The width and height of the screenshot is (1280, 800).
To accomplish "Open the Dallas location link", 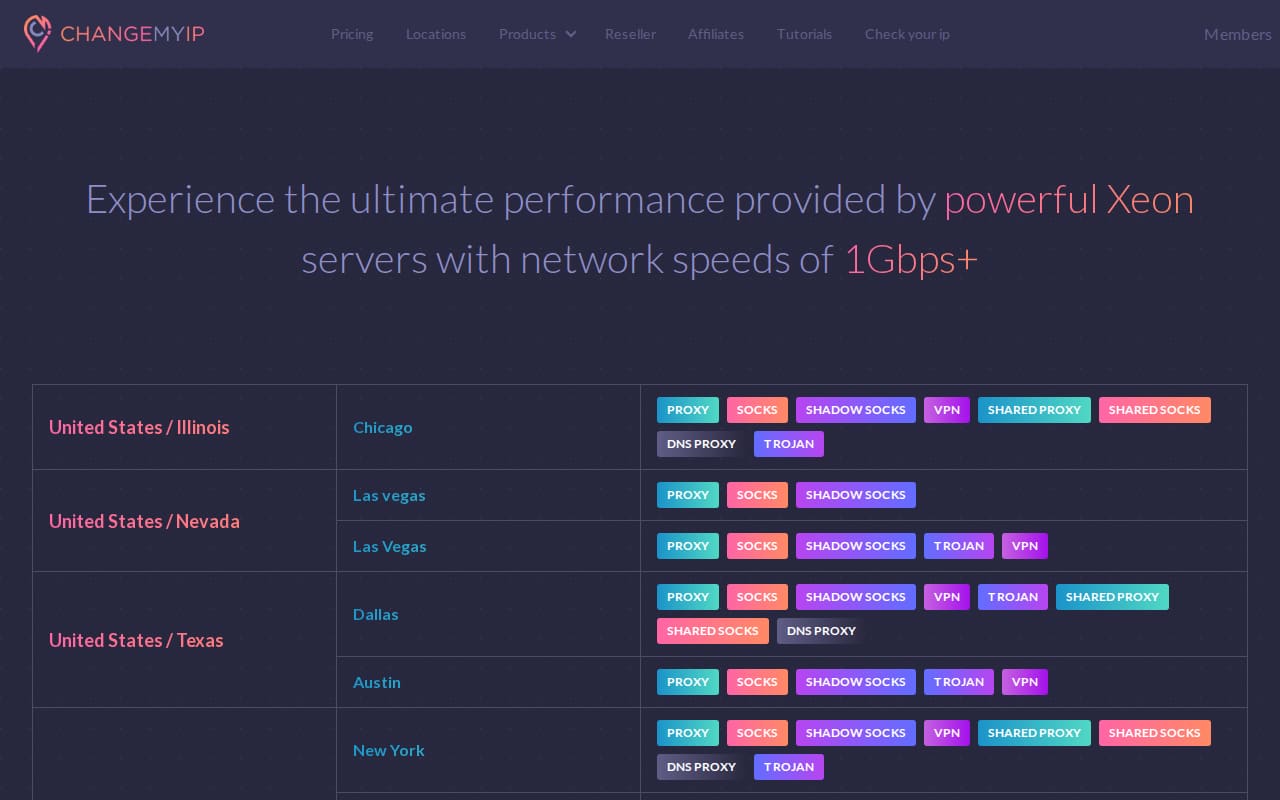I will pyautogui.click(x=376, y=614).
